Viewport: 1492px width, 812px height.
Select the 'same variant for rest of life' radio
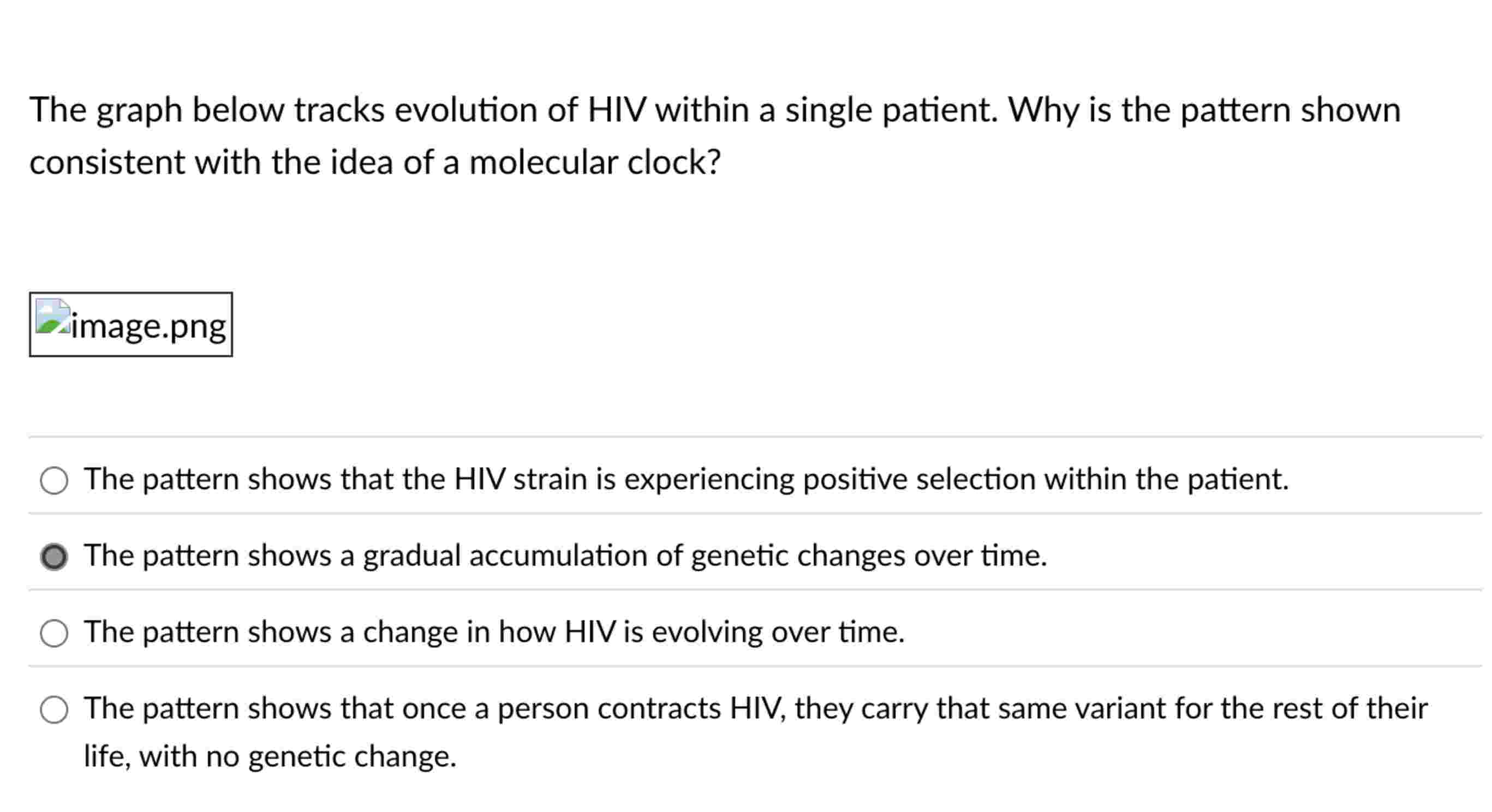tap(54, 709)
